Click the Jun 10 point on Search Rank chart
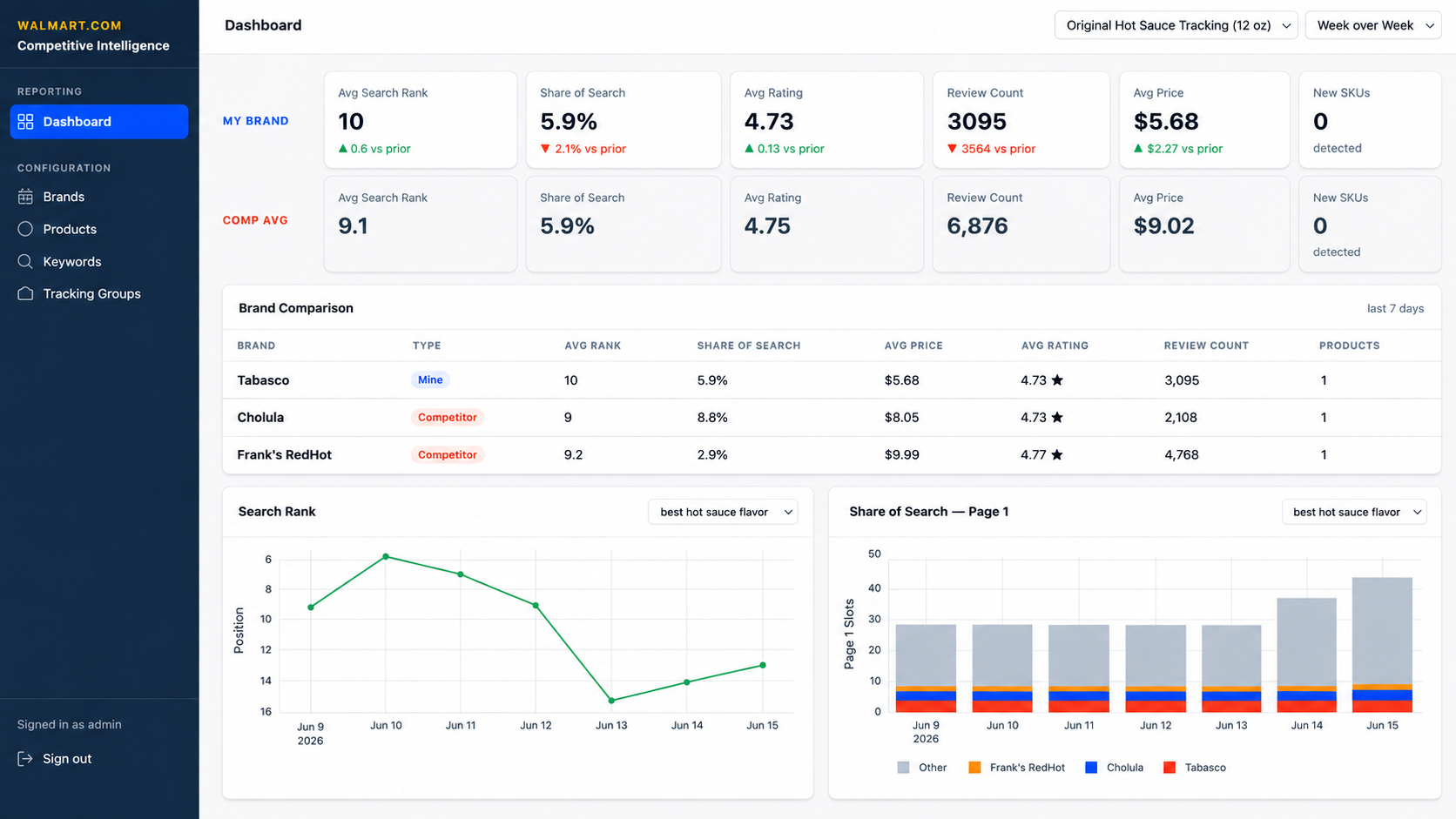The image size is (1456, 819). click(x=386, y=557)
